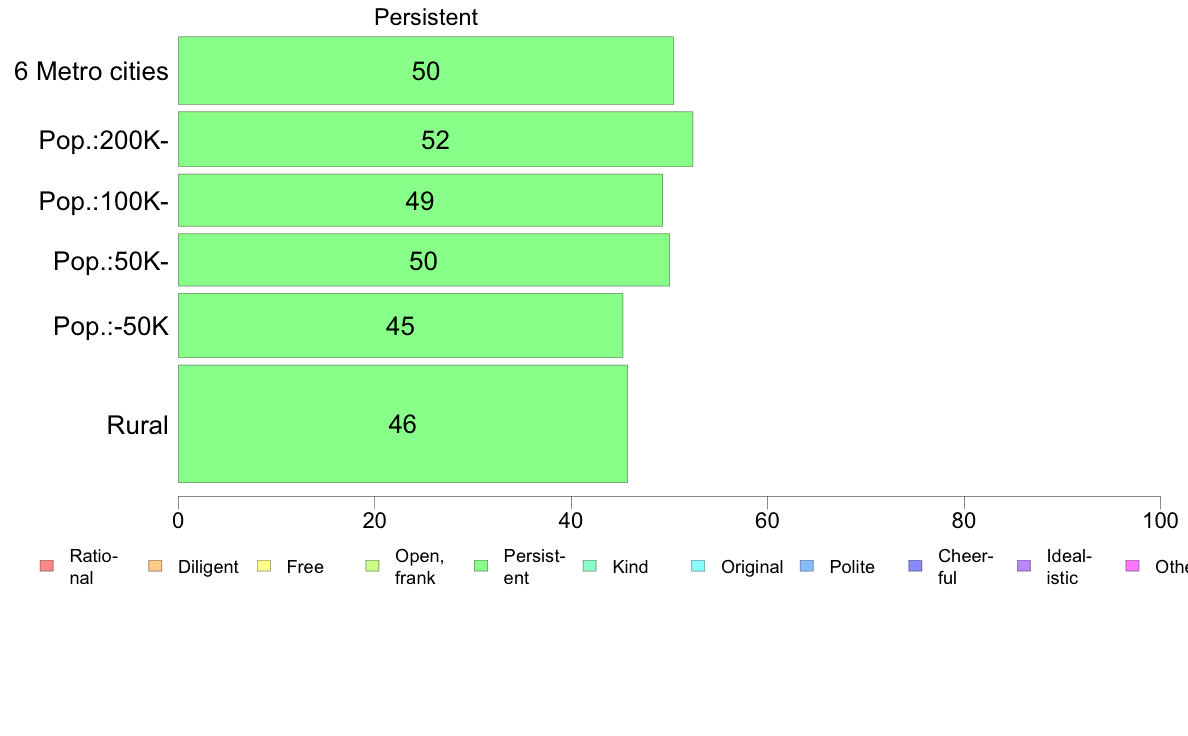Select the Pop.:-50K bar showing 45
The image size is (1188, 736).
(x=400, y=325)
